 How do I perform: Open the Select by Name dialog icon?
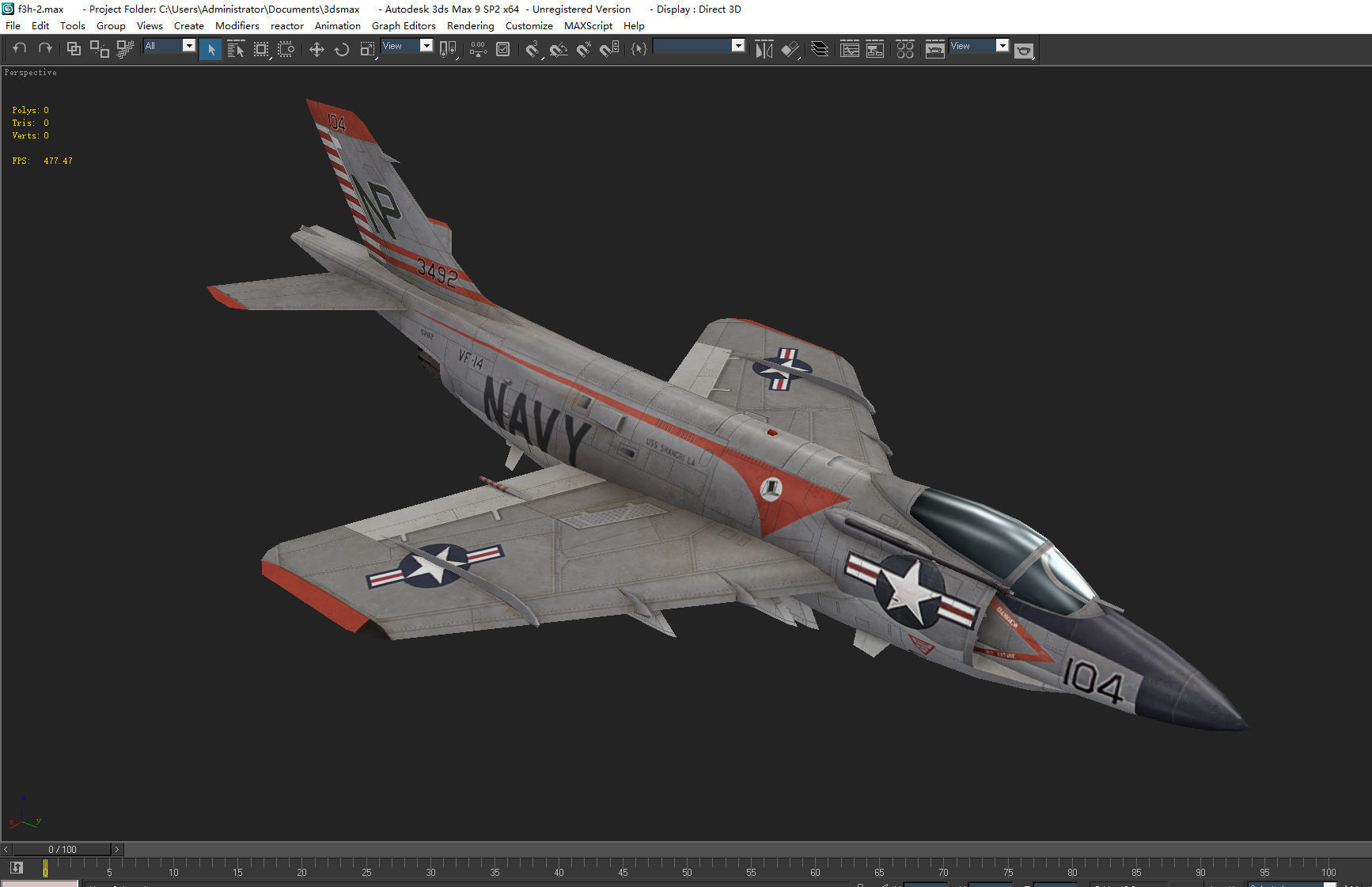point(236,49)
